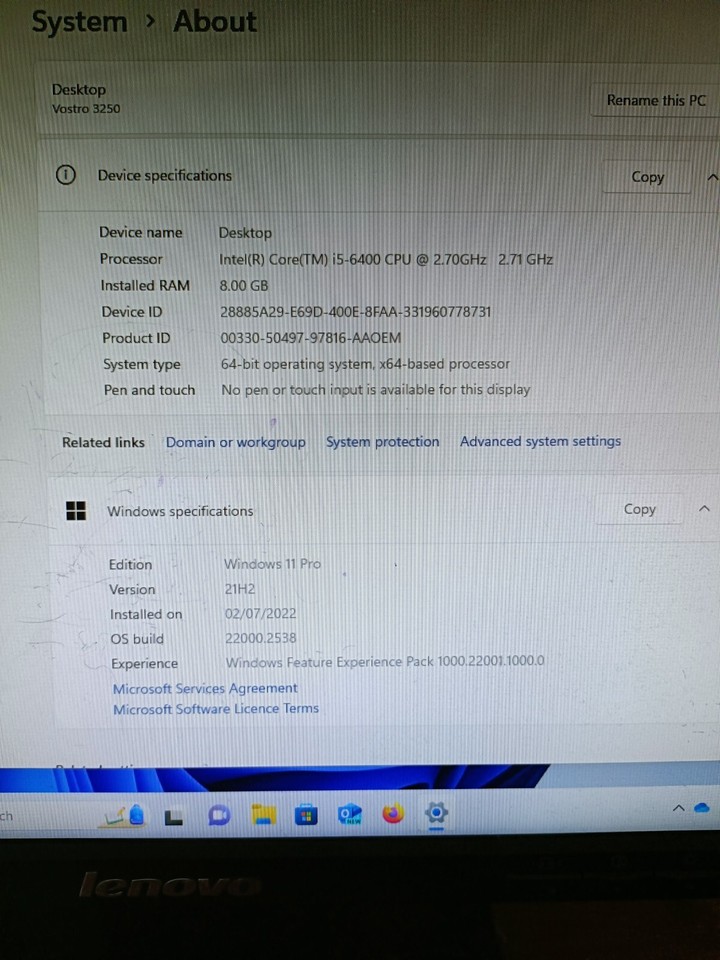Select the System type 64-bit value
Image resolution: width=720 pixels, height=960 pixels.
click(366, 364)
